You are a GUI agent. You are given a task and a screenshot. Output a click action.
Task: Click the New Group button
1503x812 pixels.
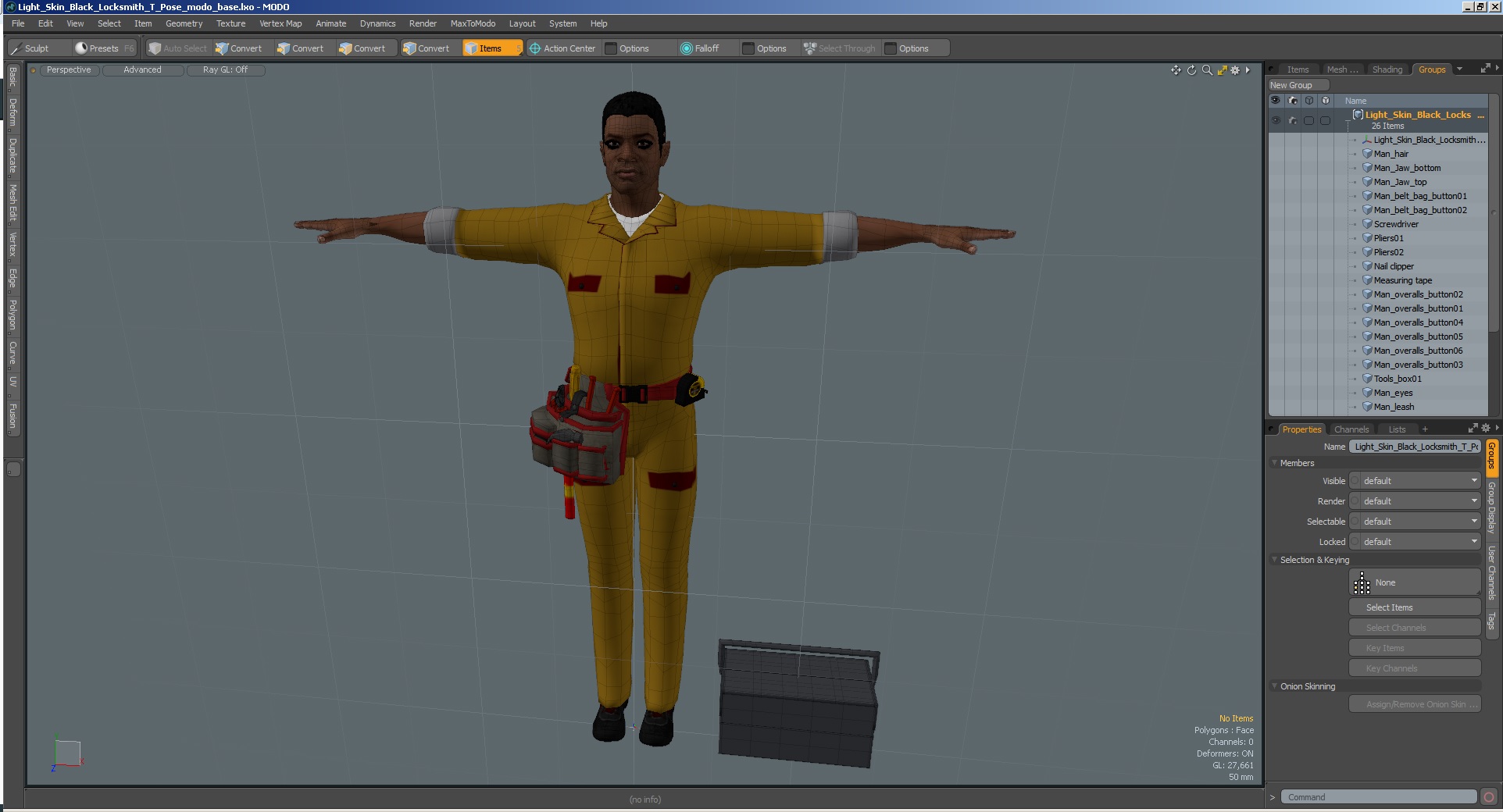(1298, 85)
